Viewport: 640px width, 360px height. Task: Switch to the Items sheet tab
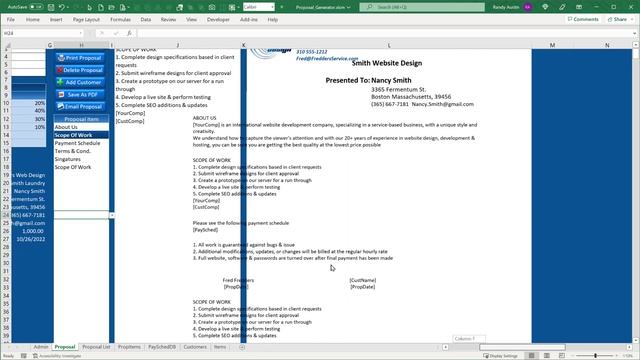click(220, 347)
